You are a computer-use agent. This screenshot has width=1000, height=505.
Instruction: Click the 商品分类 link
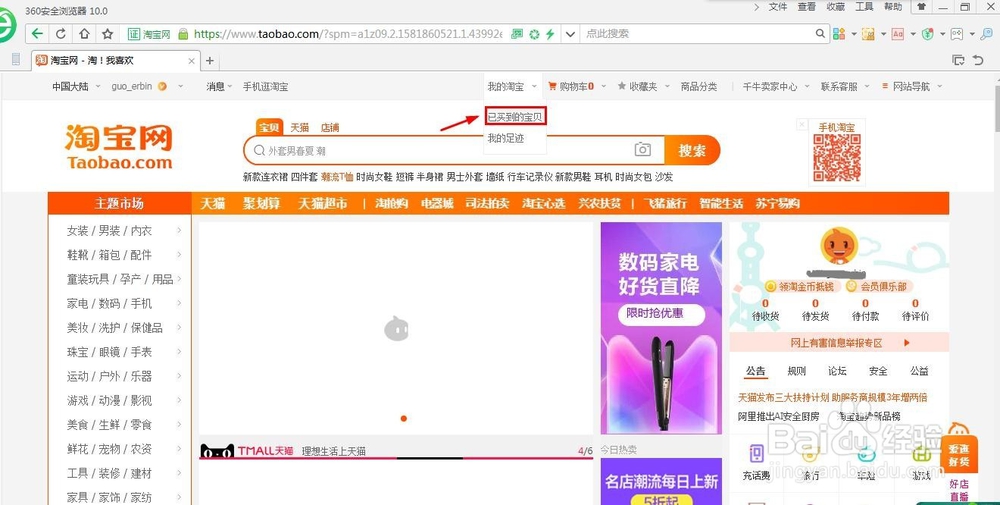coord(699,86)
